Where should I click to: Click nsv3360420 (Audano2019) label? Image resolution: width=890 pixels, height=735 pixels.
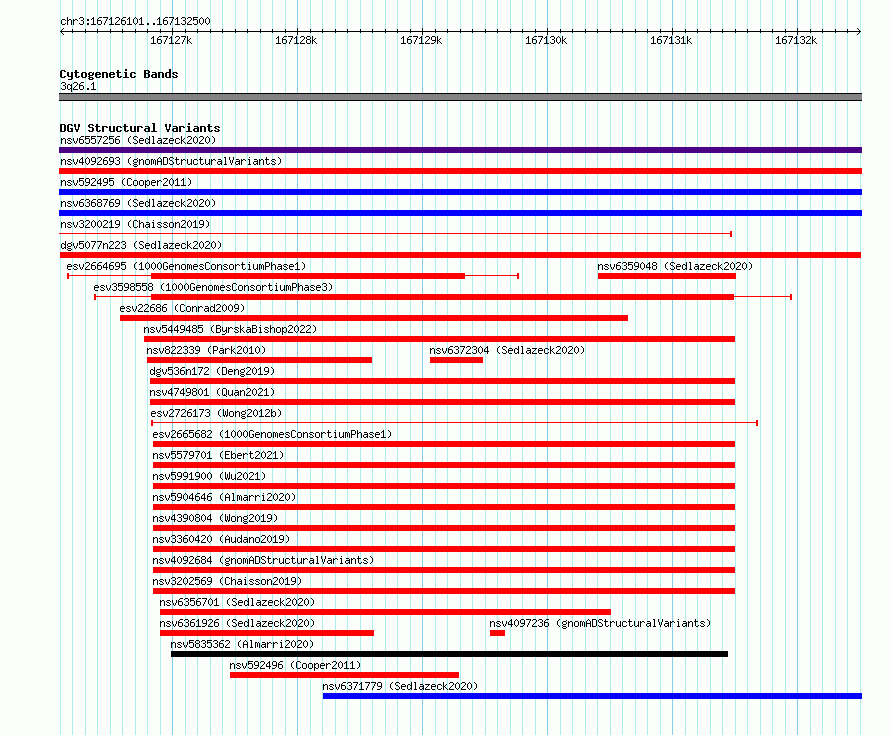click(x=221, y=539)
